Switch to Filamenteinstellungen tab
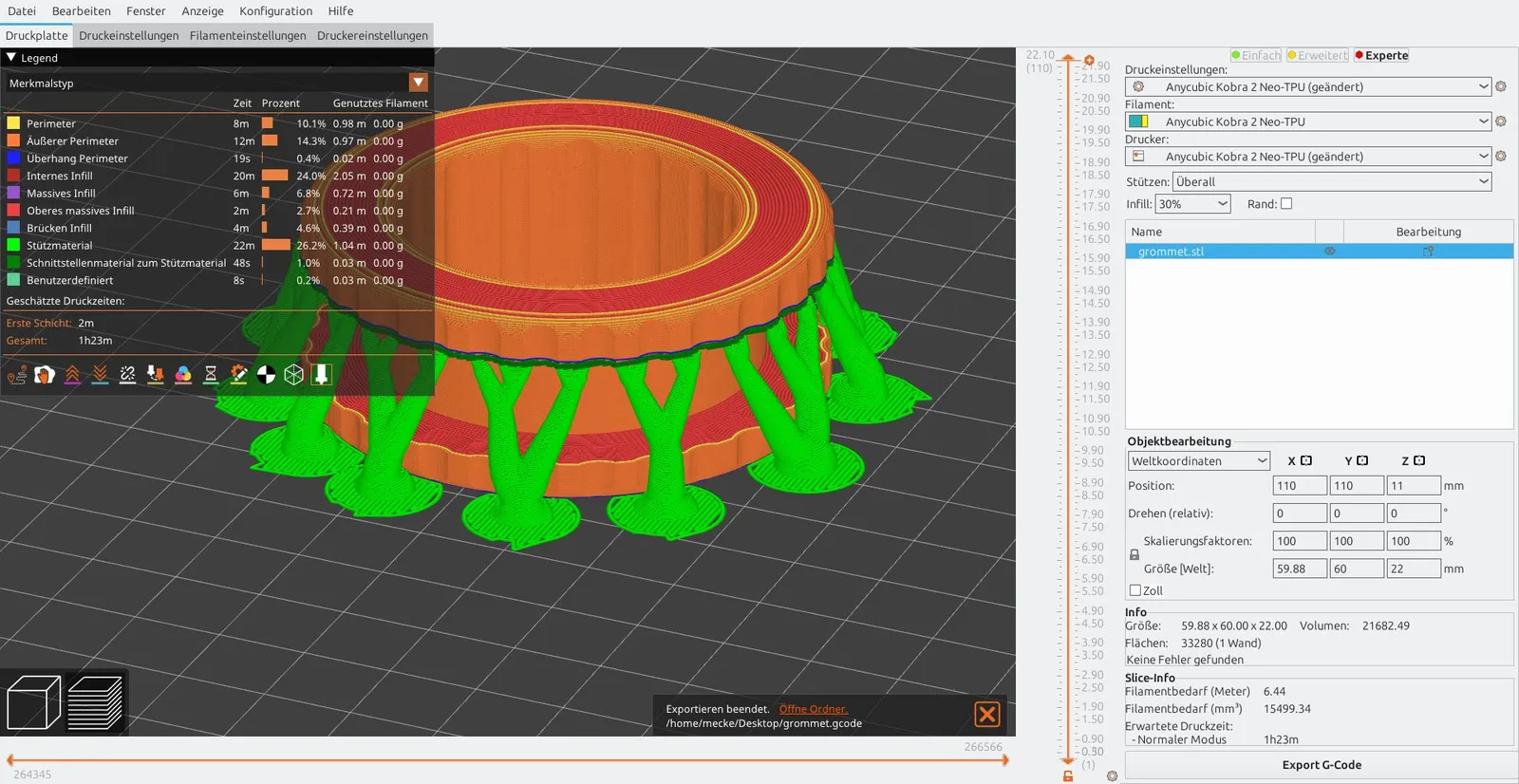The width and height of the screenshot is (1519, 784). click(x=248, y=36)
